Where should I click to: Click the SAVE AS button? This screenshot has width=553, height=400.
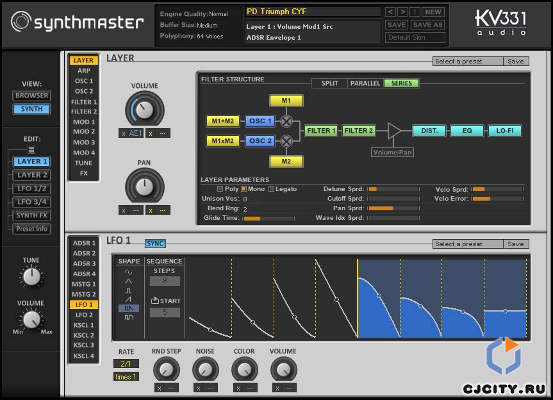point(427,25)
